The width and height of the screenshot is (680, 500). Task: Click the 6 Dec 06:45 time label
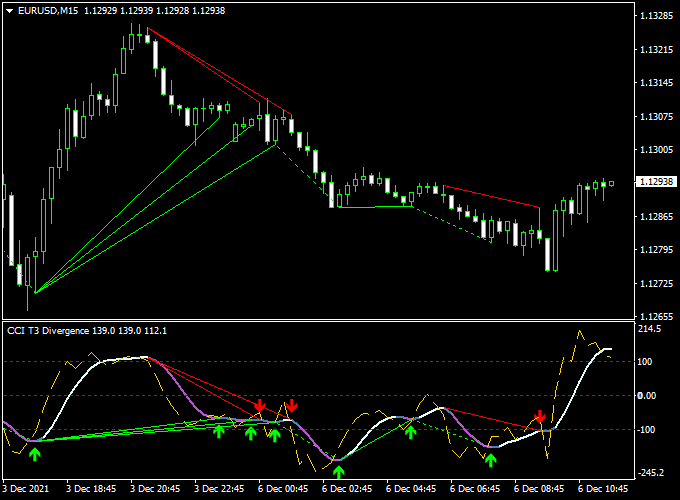[475, 489]
